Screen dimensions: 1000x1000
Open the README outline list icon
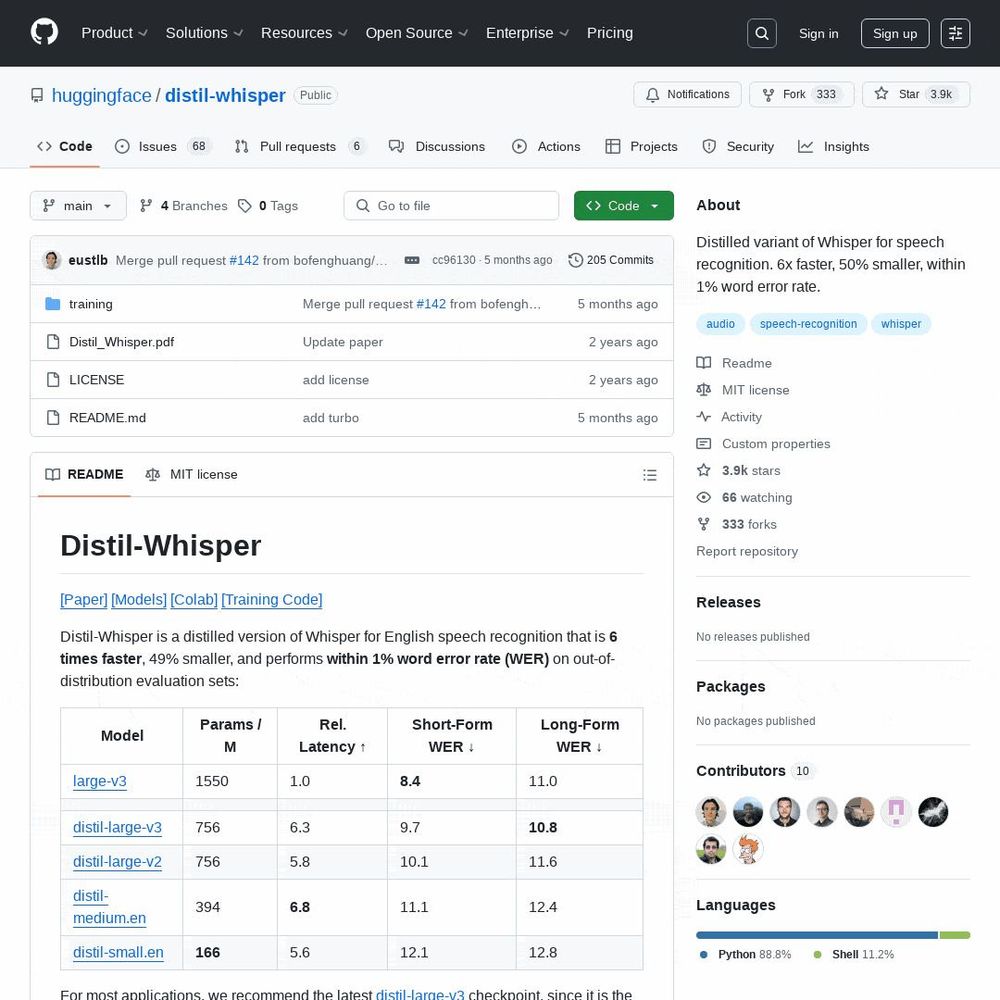650,475
